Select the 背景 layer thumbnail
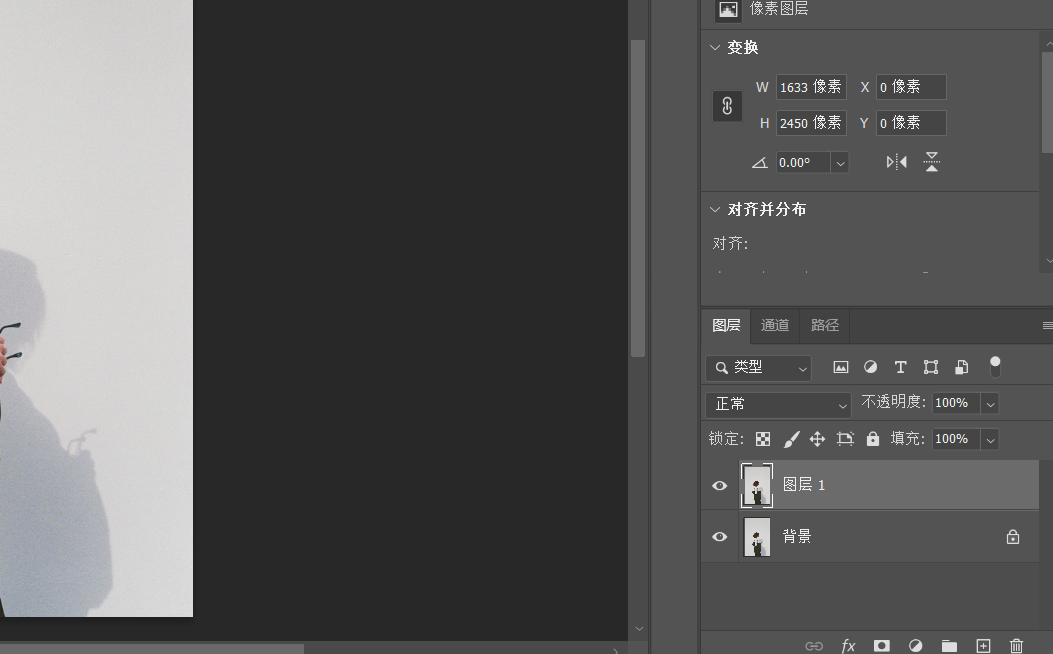 757,536
